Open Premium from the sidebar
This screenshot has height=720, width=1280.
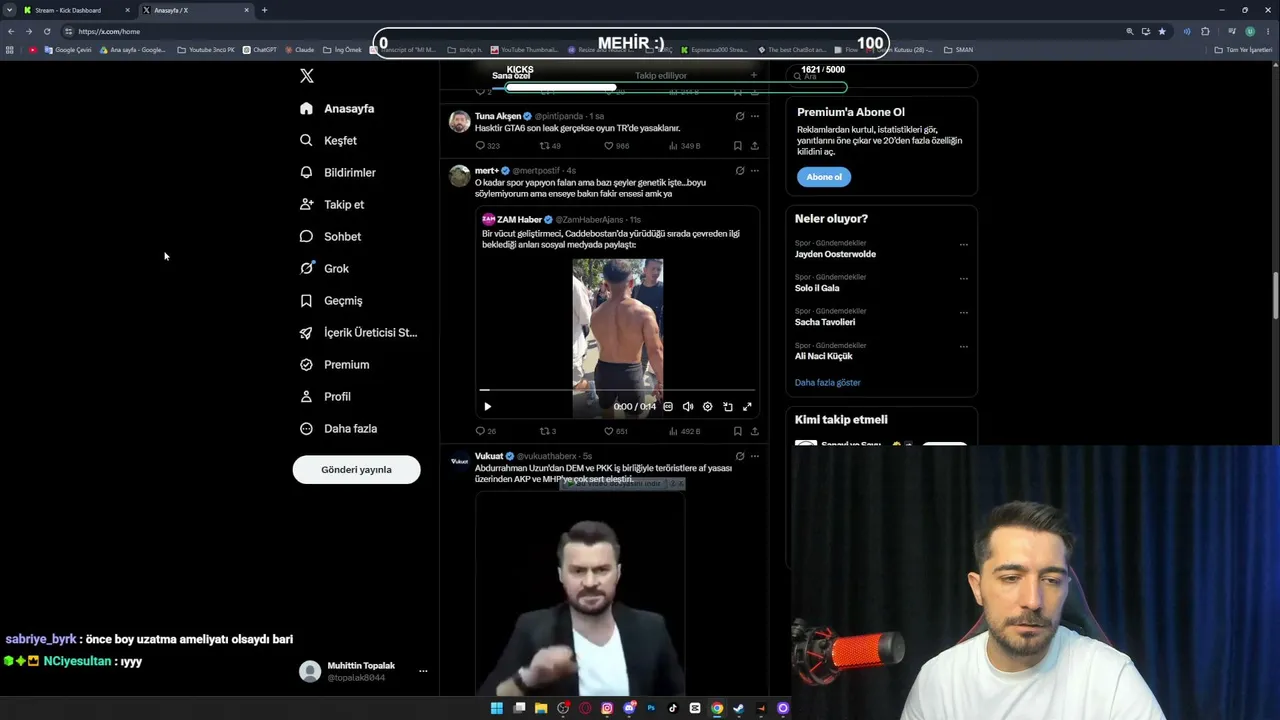point(334,364)
